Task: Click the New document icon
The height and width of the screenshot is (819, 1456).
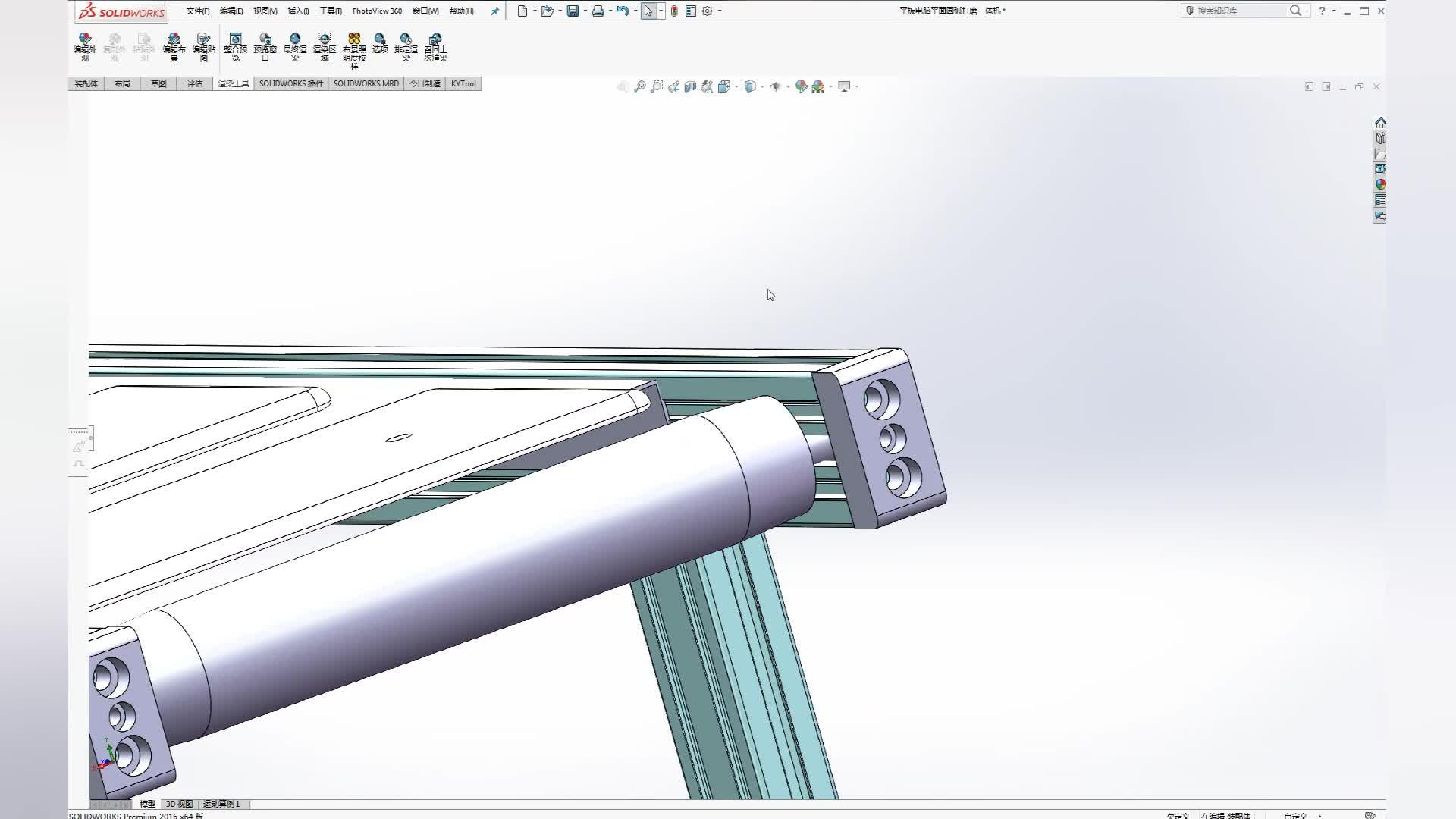Action: [522, 11]
